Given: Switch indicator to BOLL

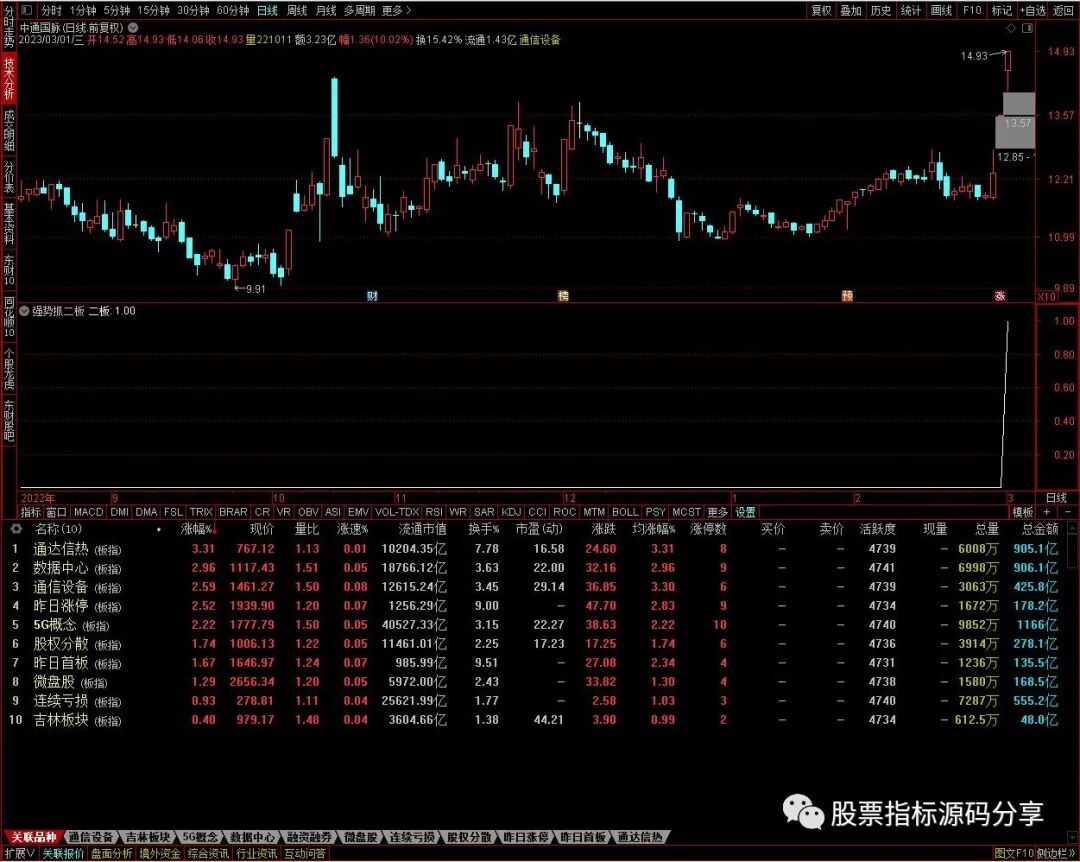Looking at the screenshot, I should click(625, 512).
